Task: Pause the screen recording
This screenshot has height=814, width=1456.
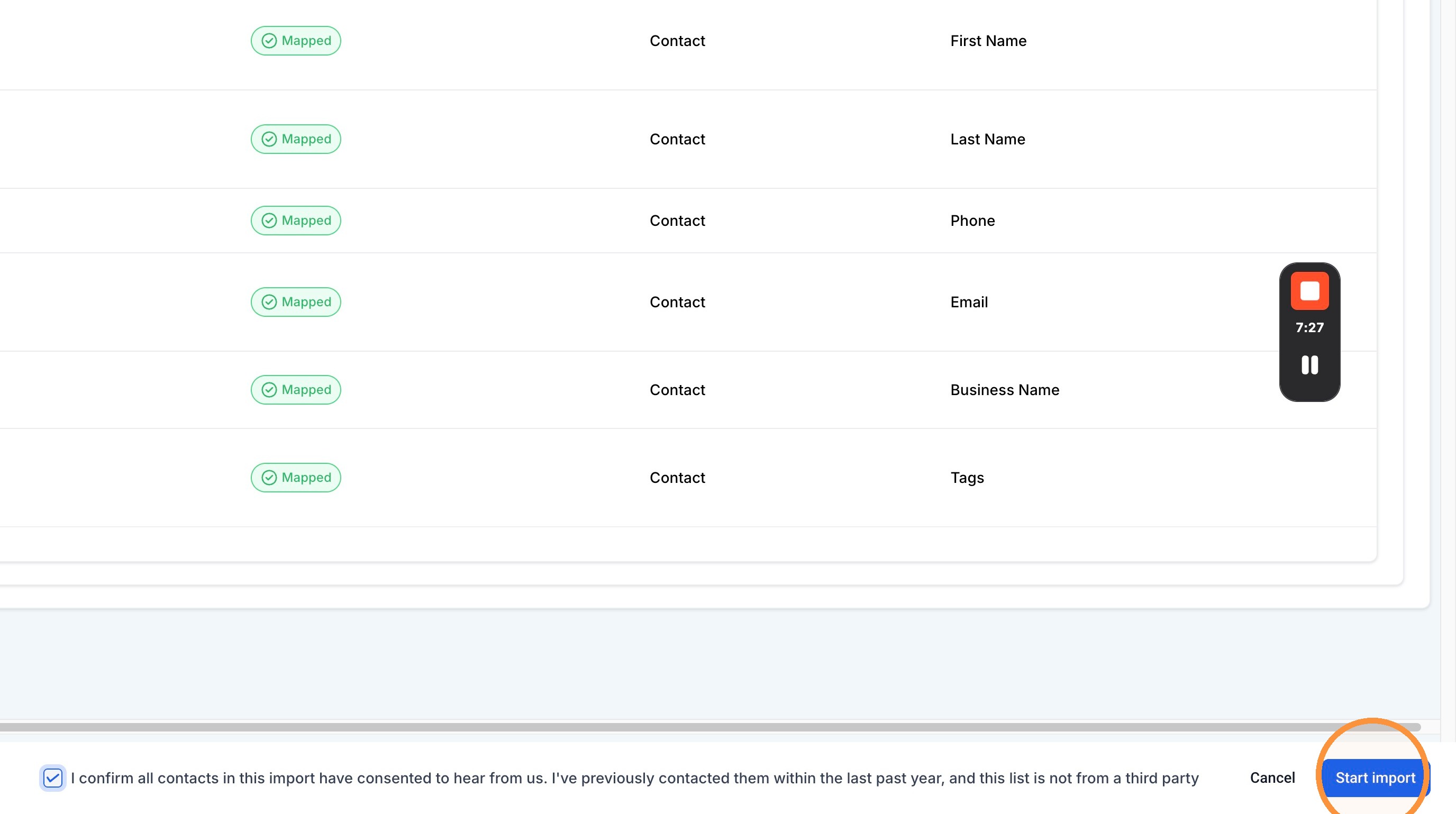Action: [1309, 365]
